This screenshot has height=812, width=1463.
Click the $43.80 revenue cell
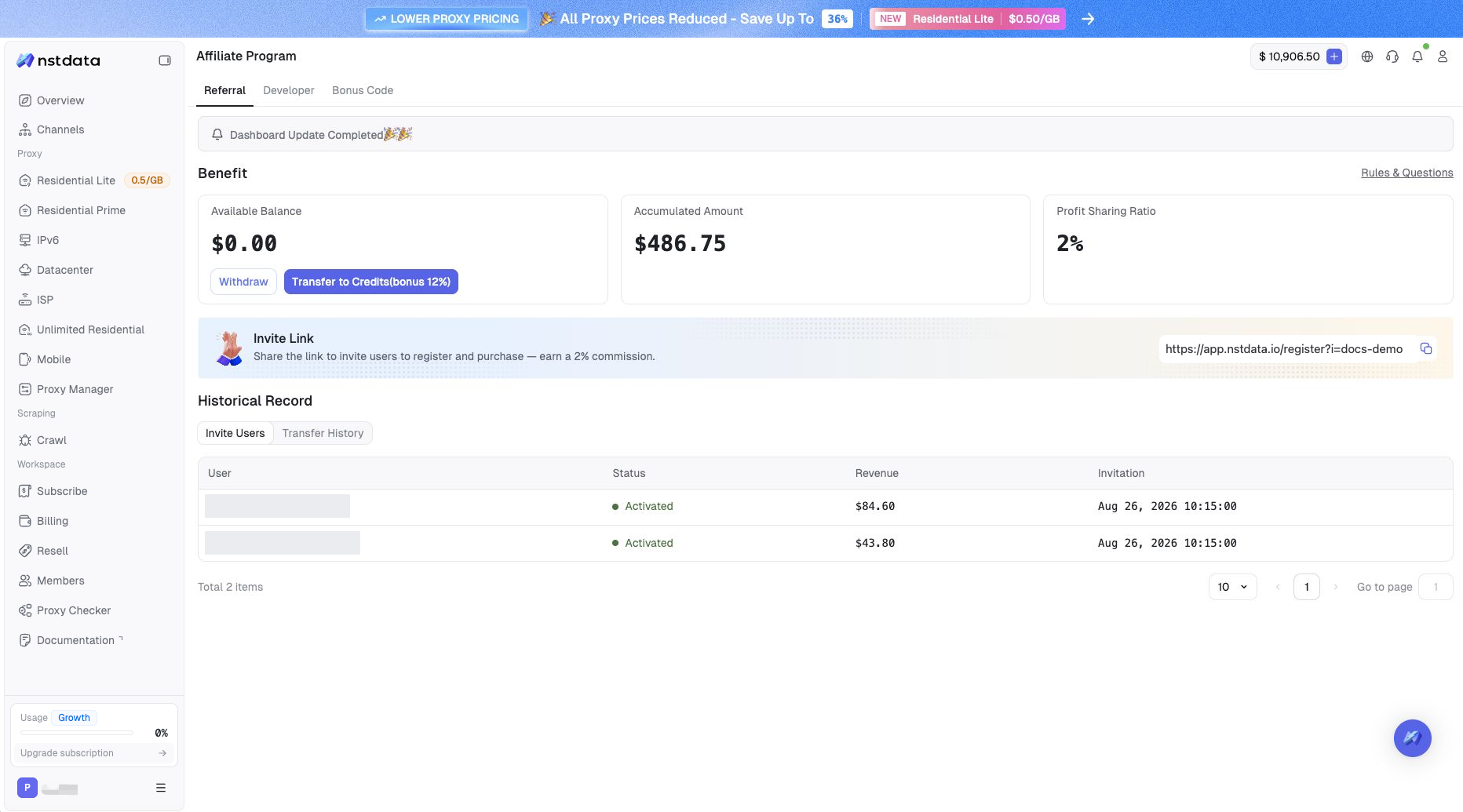tap(875, 543)
